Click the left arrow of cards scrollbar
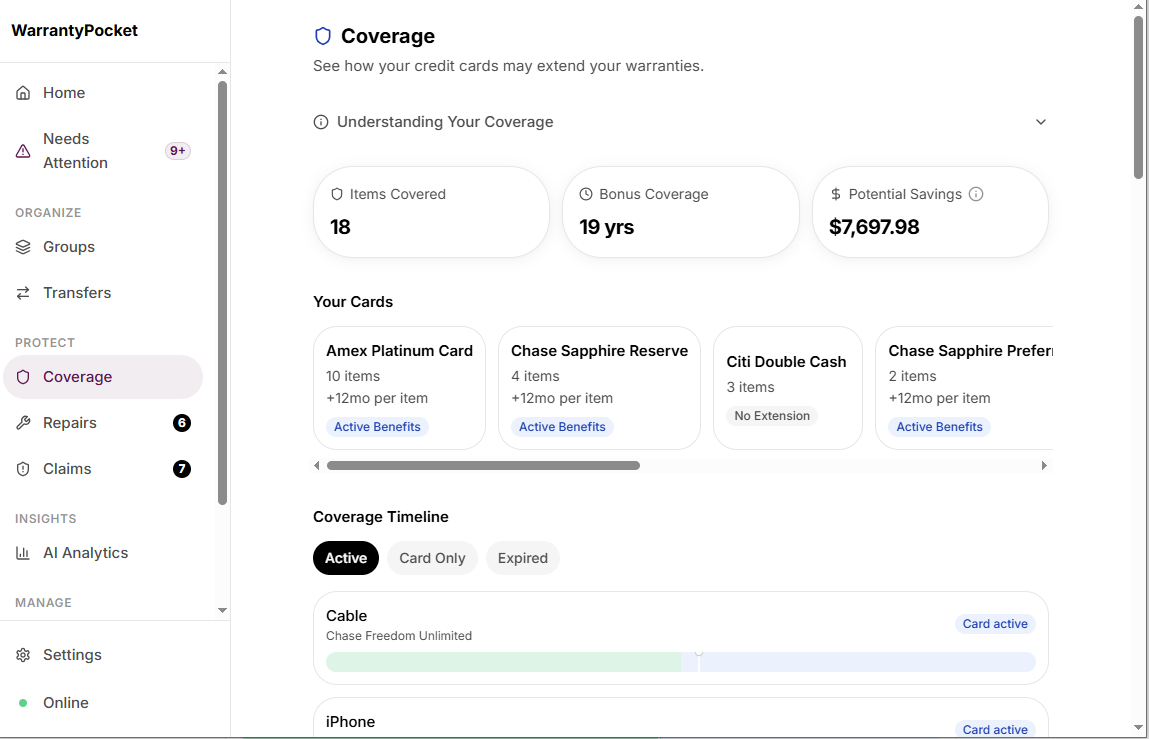The width and height of the screenshot is (1149, 739). 317,466
